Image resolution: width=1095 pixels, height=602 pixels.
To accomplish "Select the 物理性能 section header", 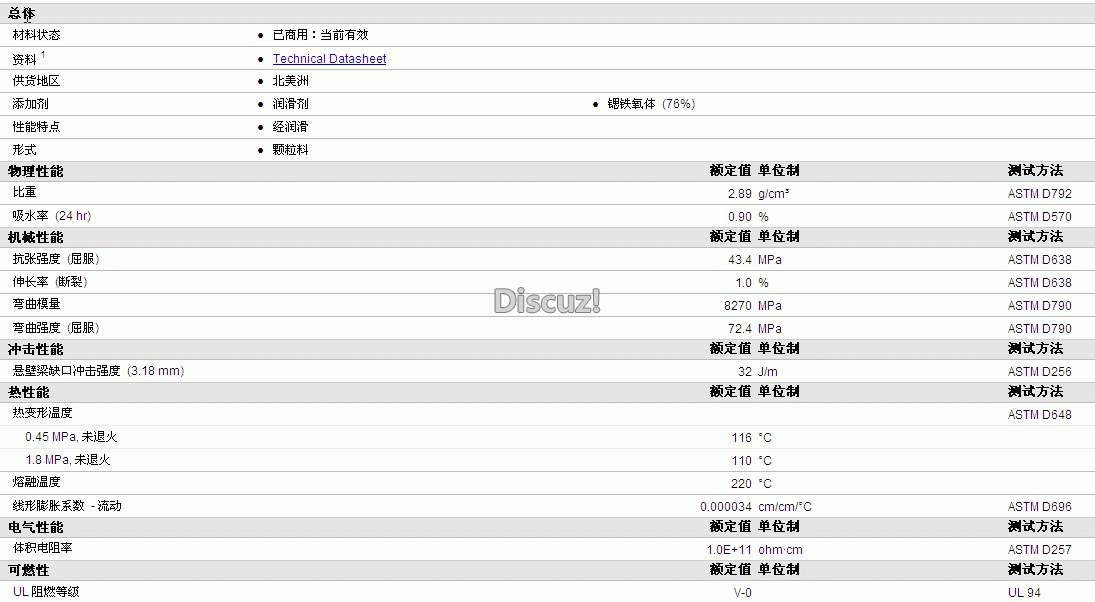I will (x=36, y=172).
